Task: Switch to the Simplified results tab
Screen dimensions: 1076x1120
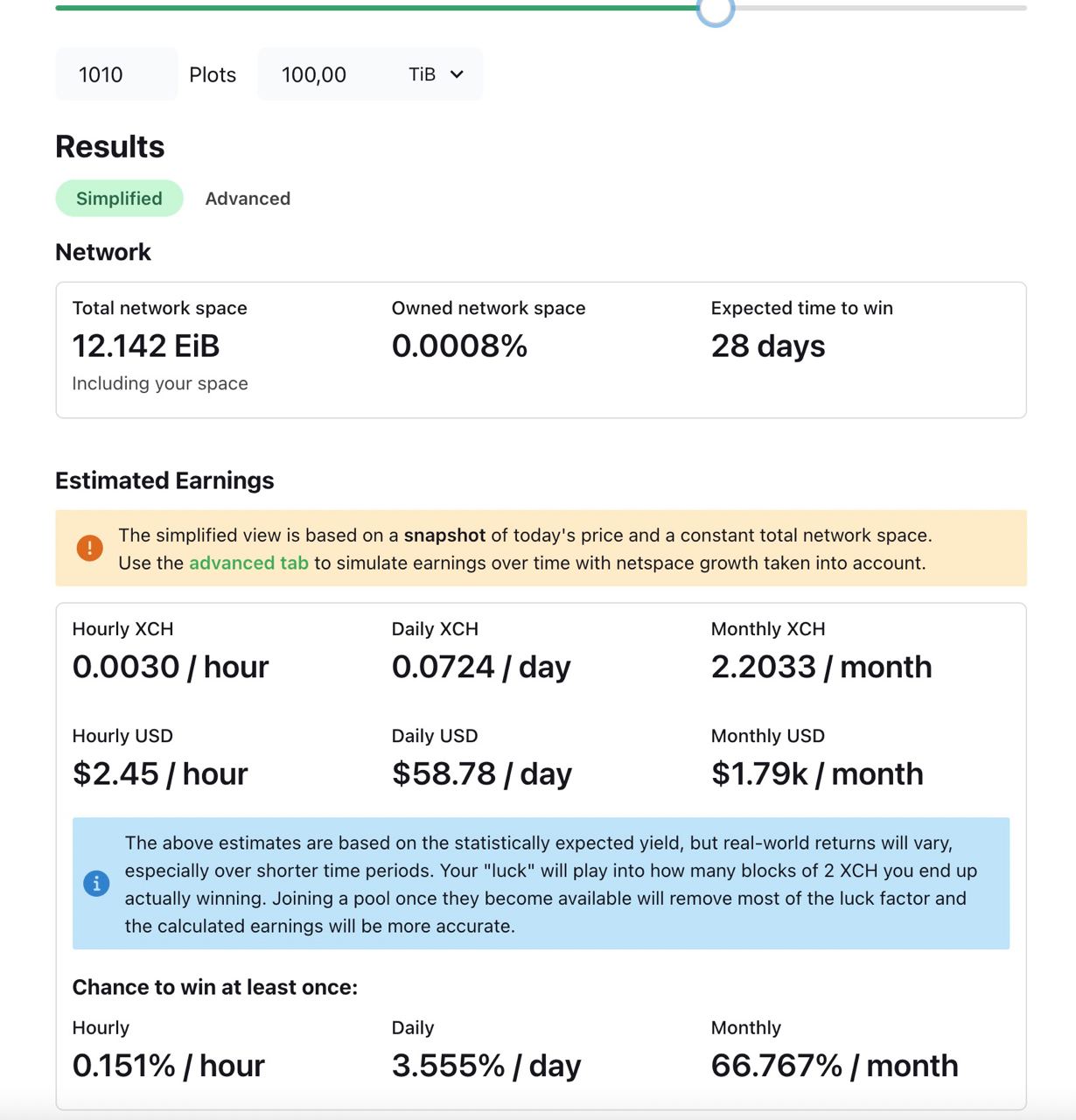Action: click(119, 199)
